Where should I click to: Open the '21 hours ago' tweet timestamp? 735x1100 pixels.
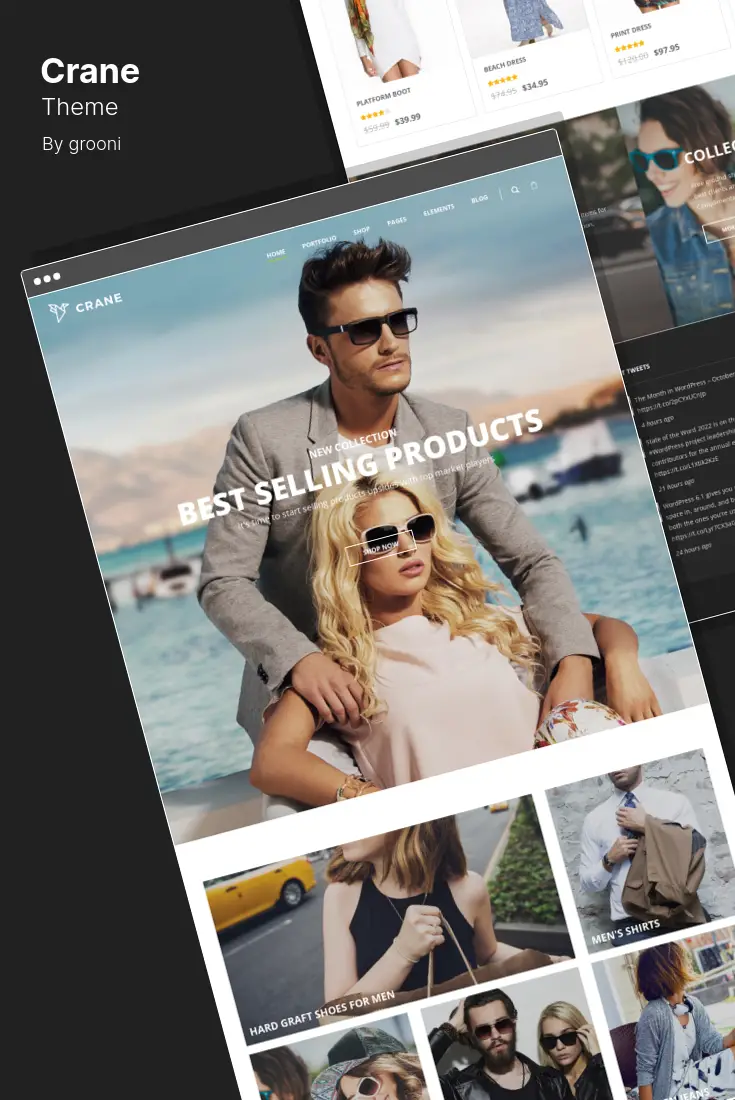point(675,484)
